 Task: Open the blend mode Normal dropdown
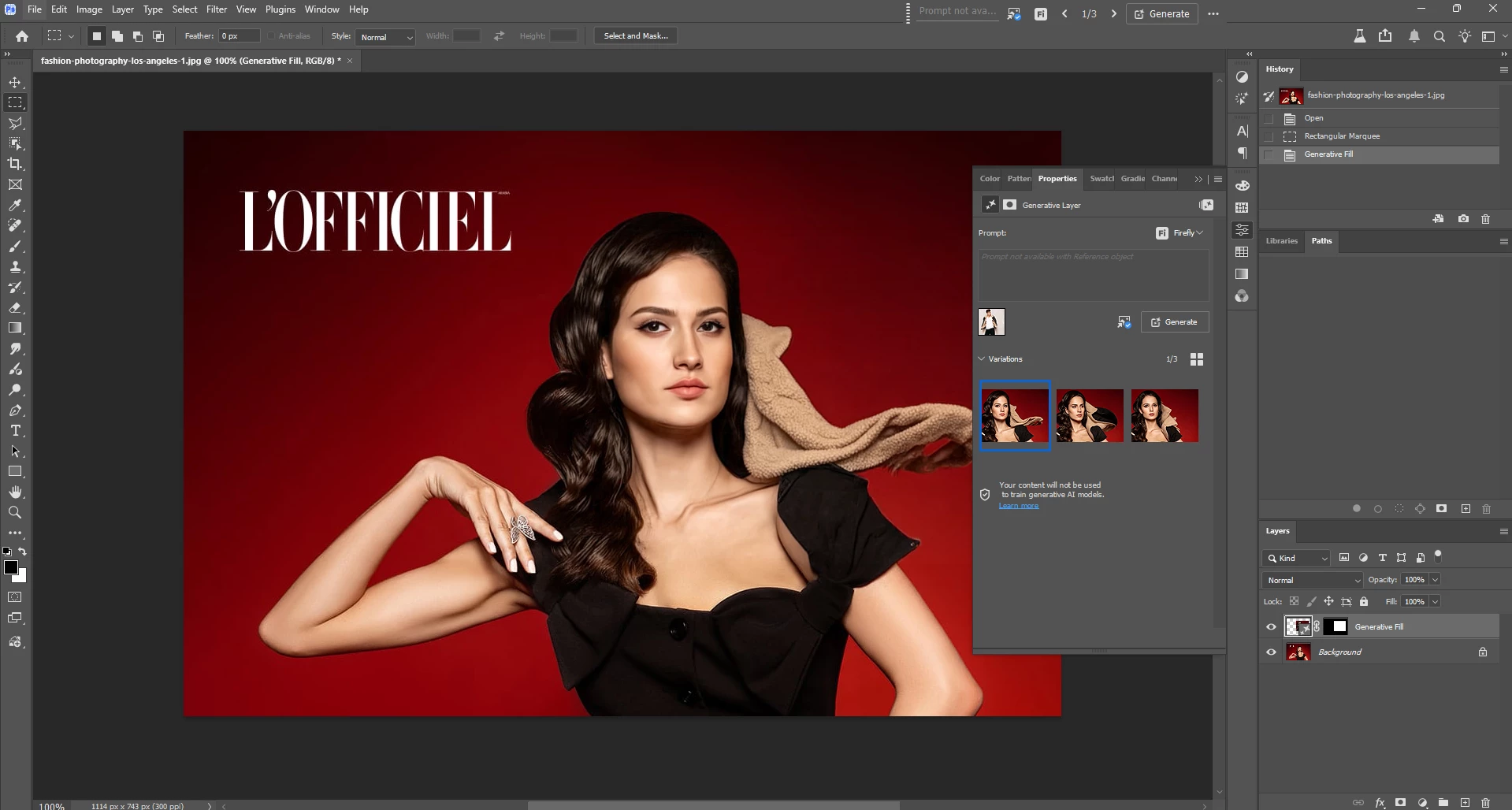[1313, 581]
